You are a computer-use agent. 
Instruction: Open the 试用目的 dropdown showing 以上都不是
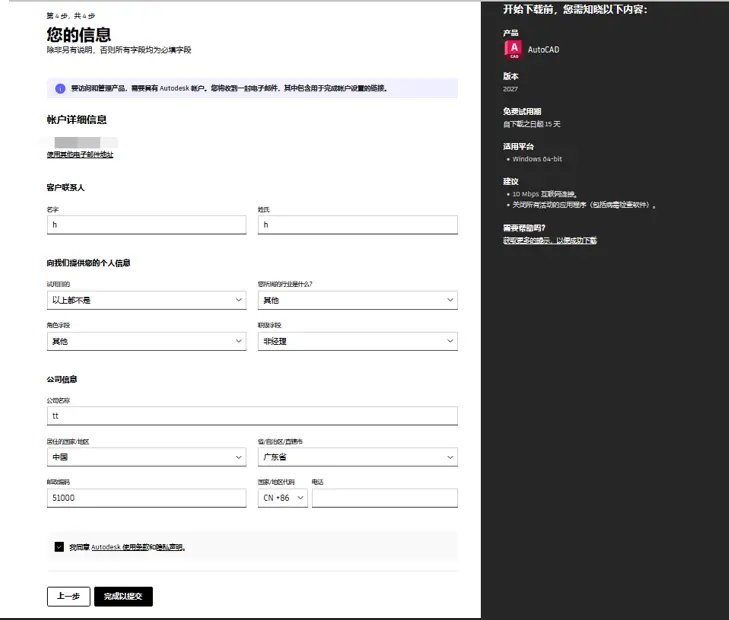coord(146,300)
